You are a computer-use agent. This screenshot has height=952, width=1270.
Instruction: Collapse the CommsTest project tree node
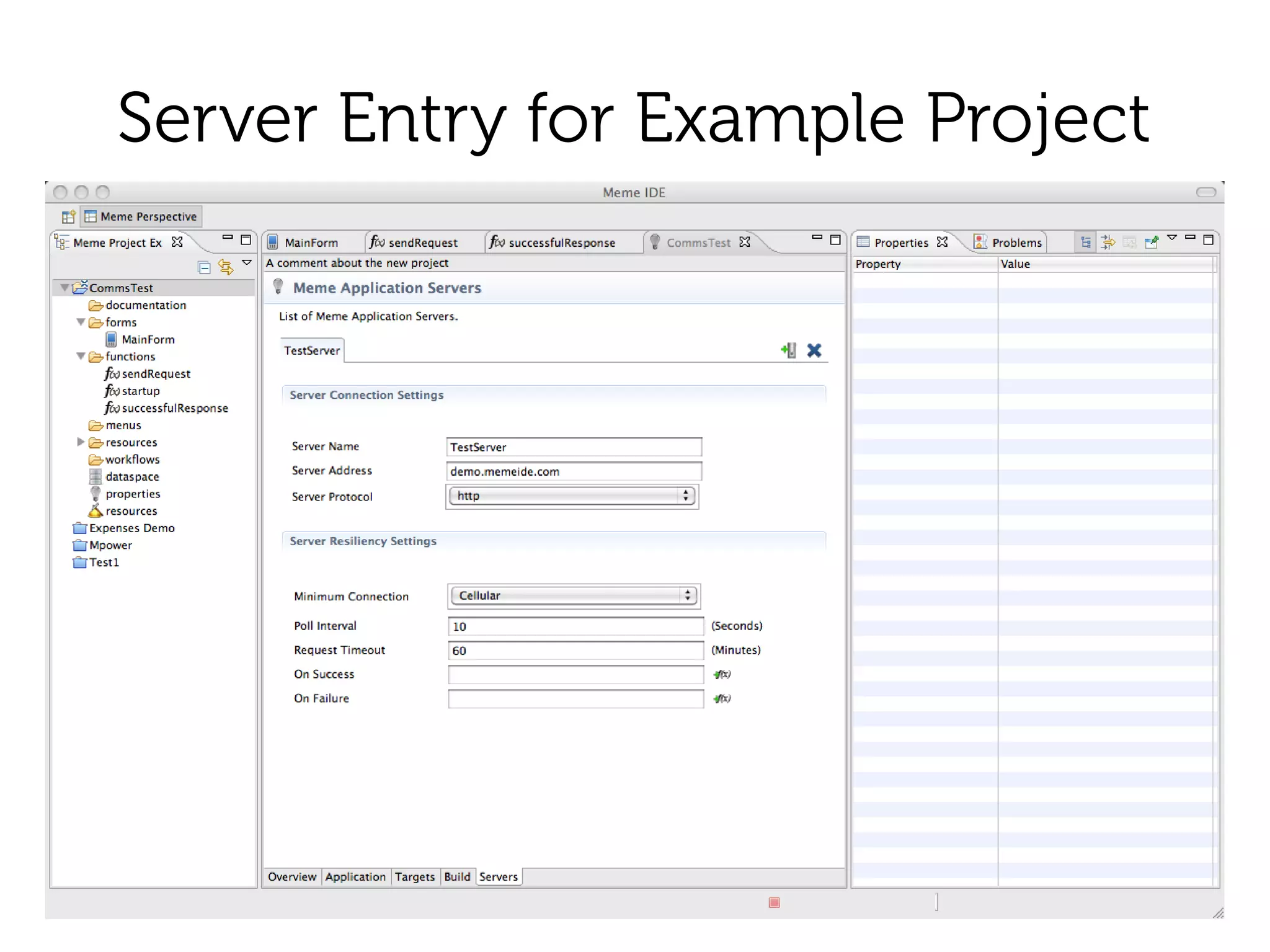click(64, 288)
